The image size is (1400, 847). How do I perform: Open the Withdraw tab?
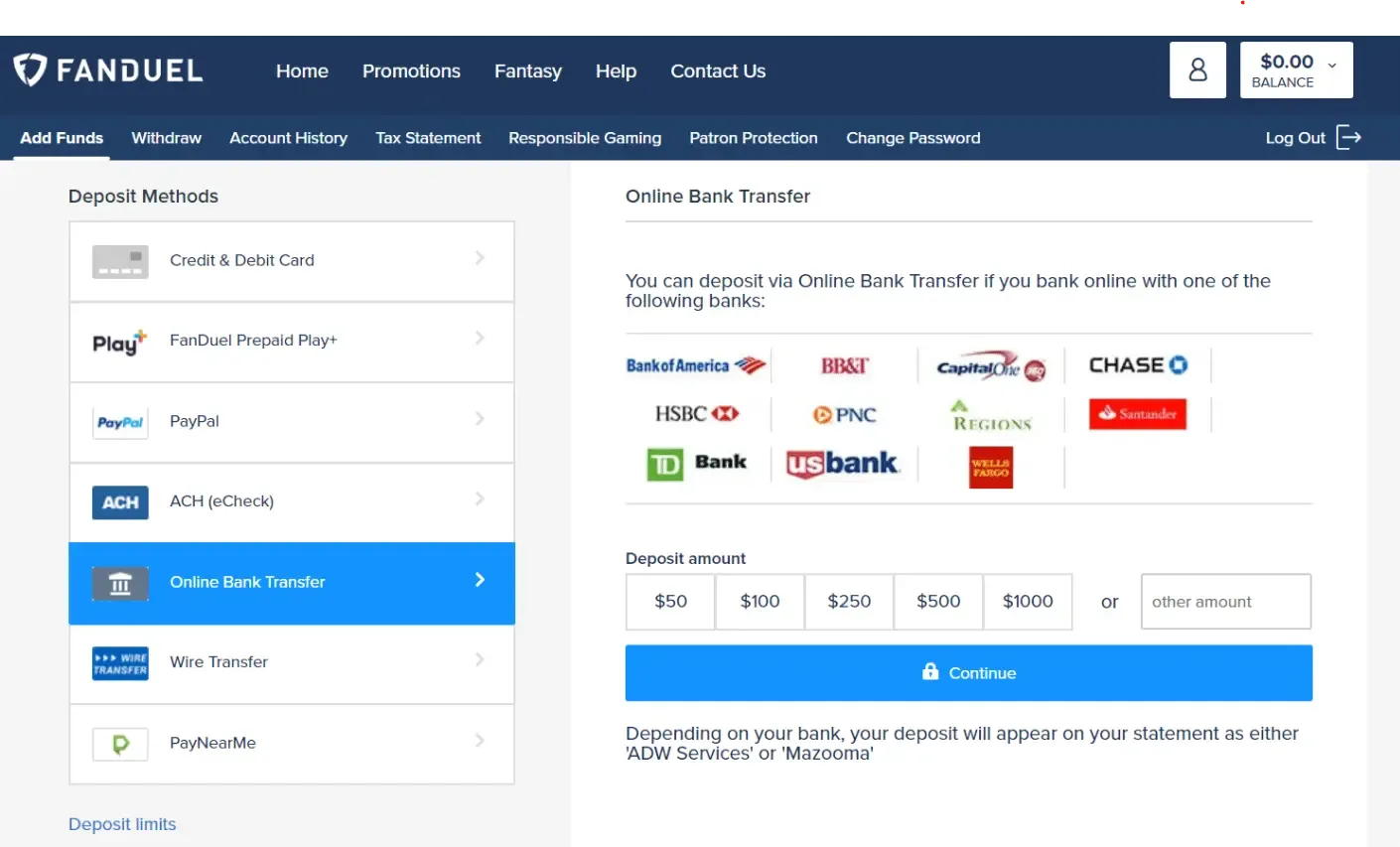click(166, 138)
